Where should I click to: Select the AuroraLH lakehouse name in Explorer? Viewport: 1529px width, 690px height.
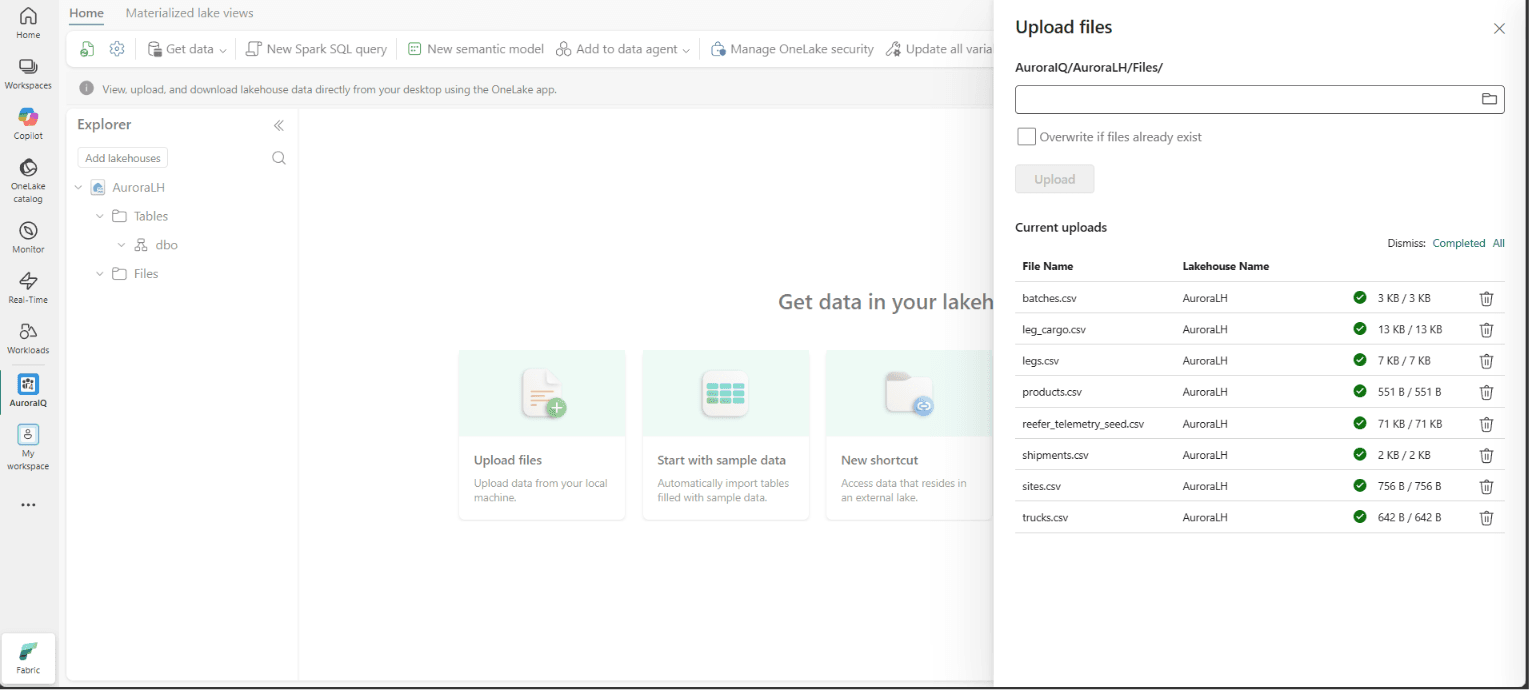click(138, 187)
